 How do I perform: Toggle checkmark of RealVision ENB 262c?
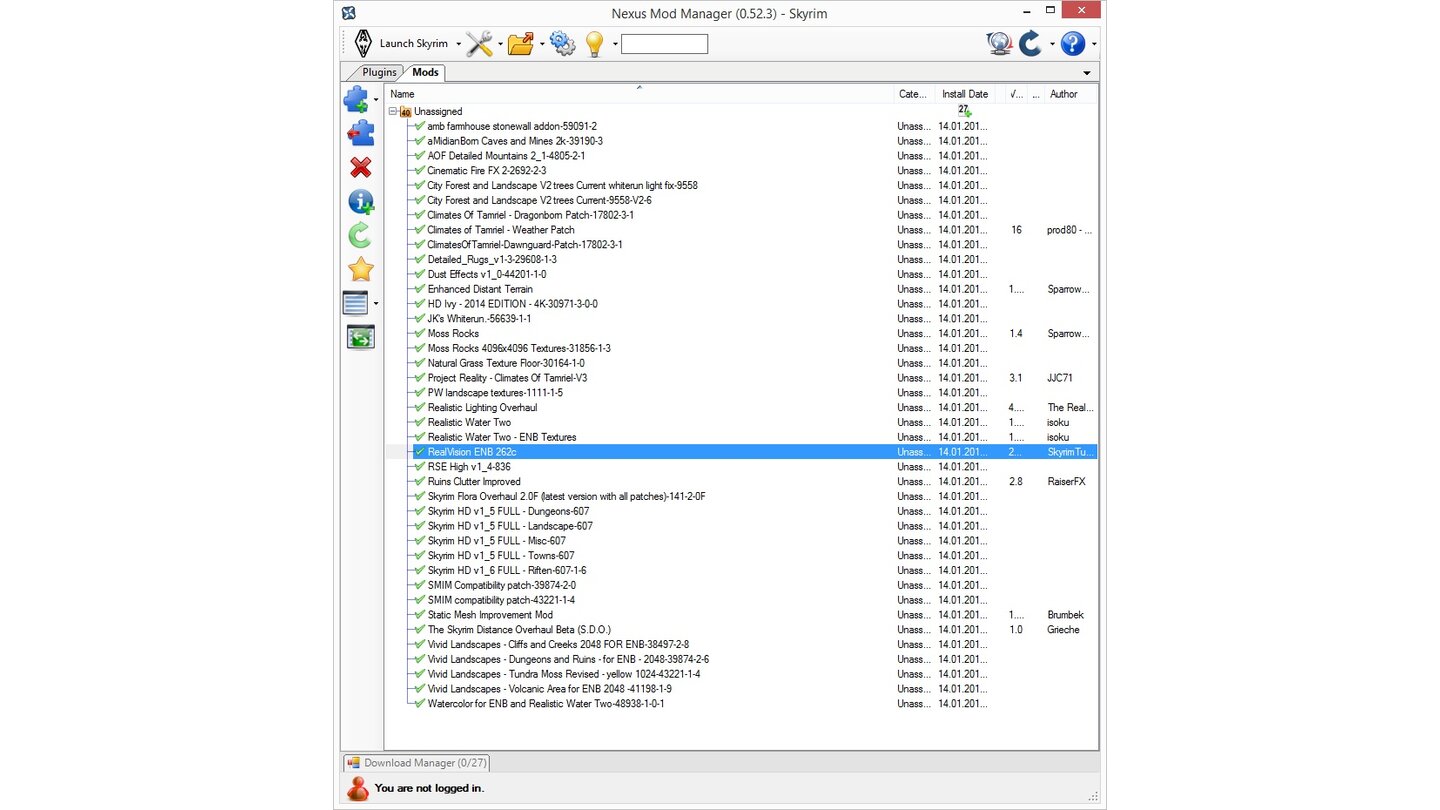420,452
